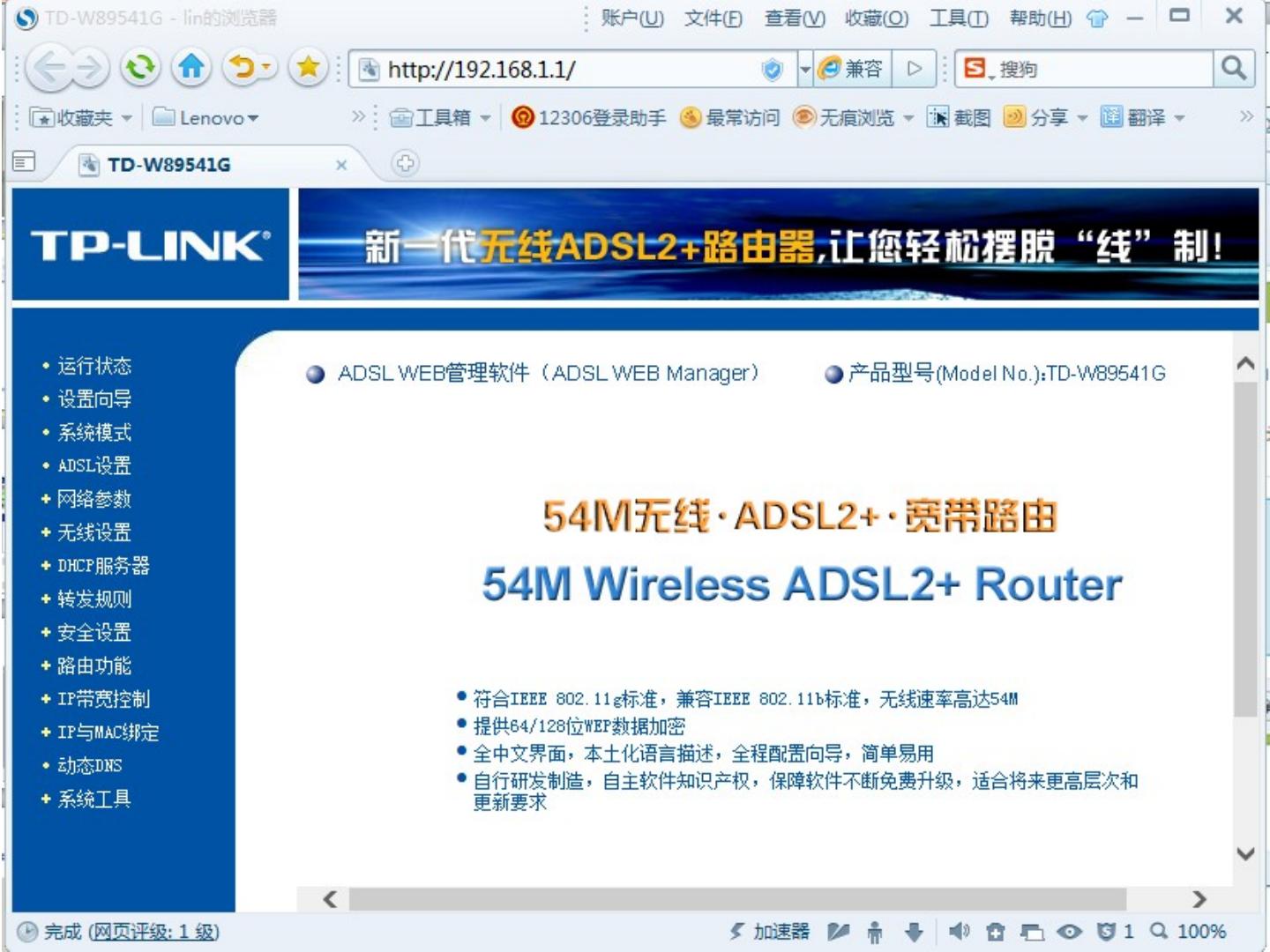The image size is (1270, 952).
Task: Click the overlapping-windows icon in status bar
Action: (1032, 932)
